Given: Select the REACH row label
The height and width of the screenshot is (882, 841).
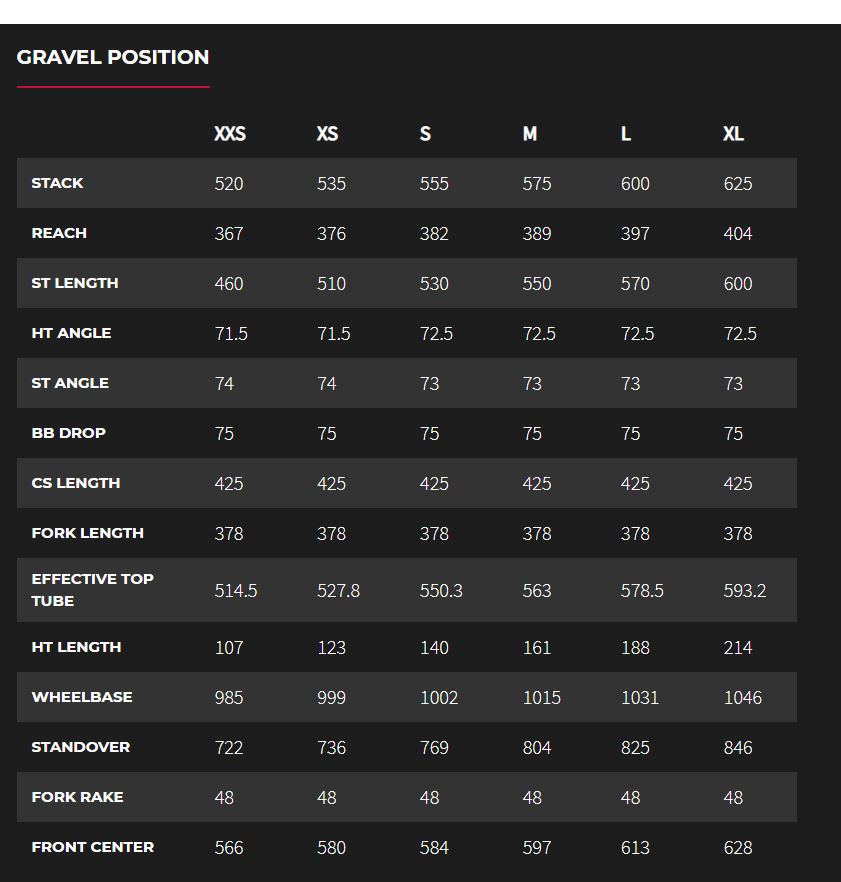Looking at the screenshot, I should click(x=59, y=233).
